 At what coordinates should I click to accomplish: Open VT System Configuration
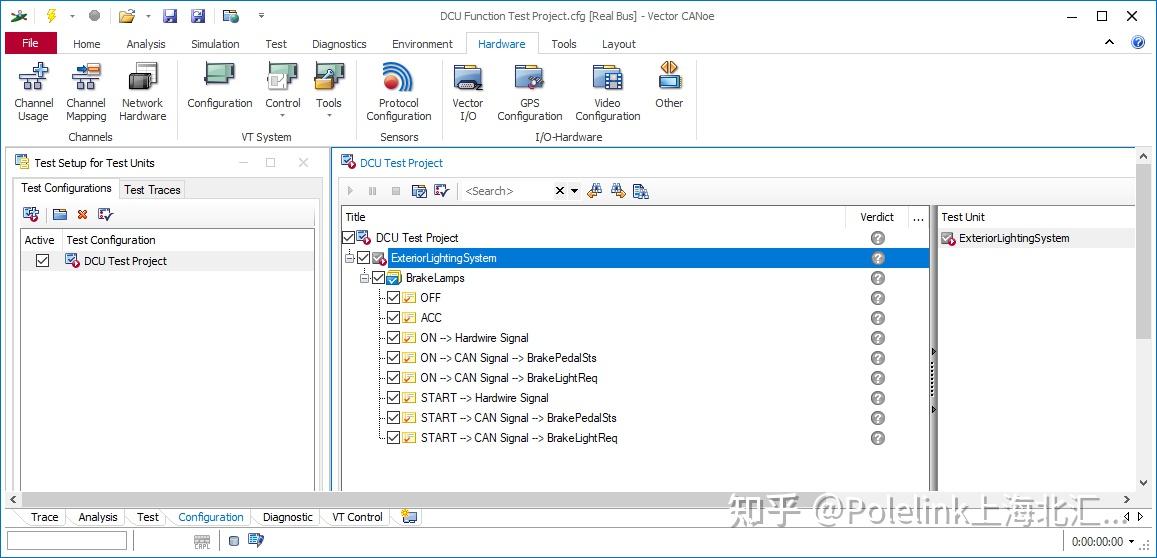point(220,87)
